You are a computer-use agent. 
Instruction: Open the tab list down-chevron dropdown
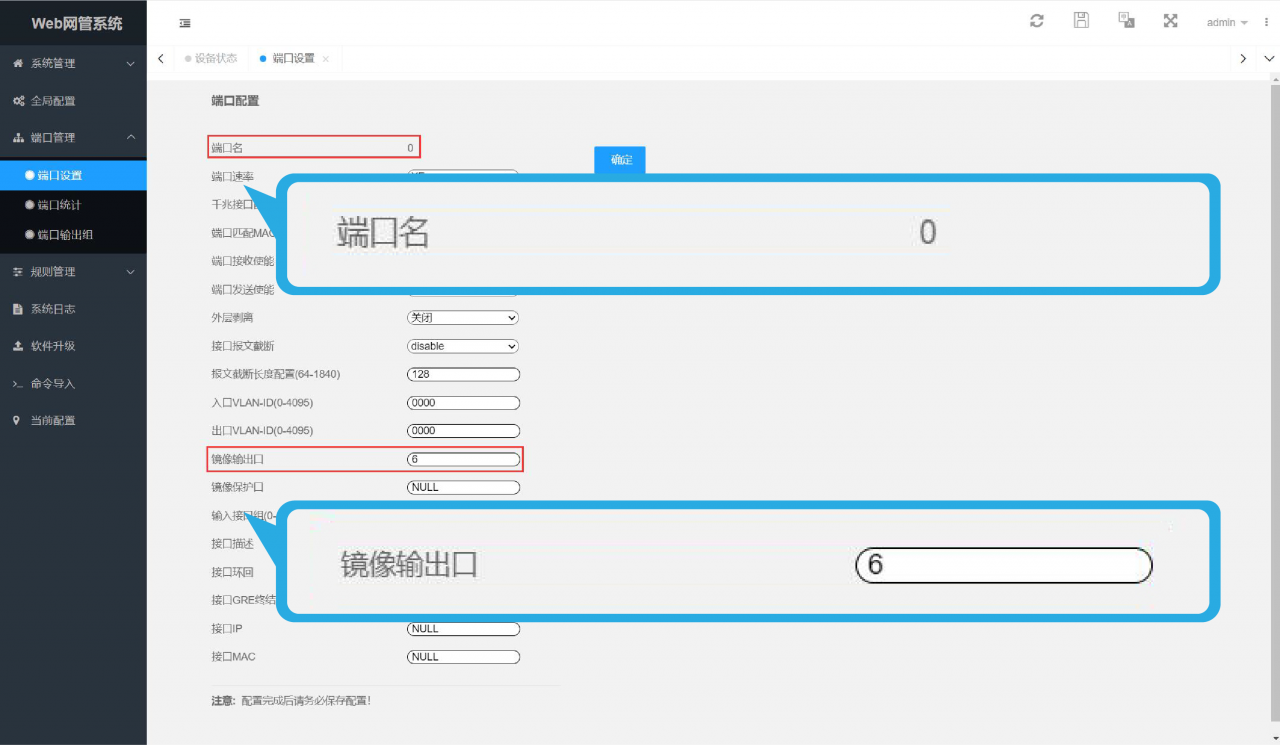[1270, 59]
